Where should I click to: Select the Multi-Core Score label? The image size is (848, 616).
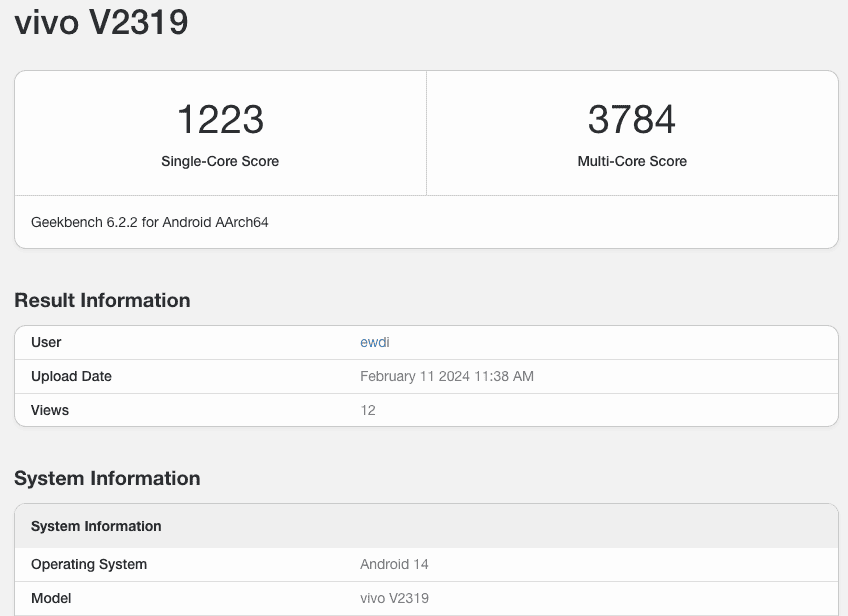(x=632, y=161)
